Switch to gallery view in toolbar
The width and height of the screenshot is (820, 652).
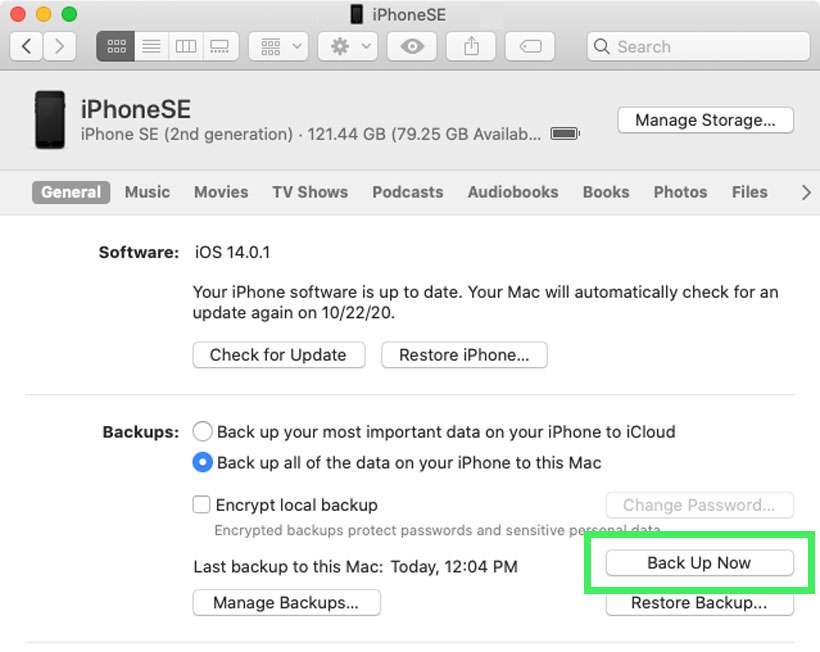click(x=219, y=46)
